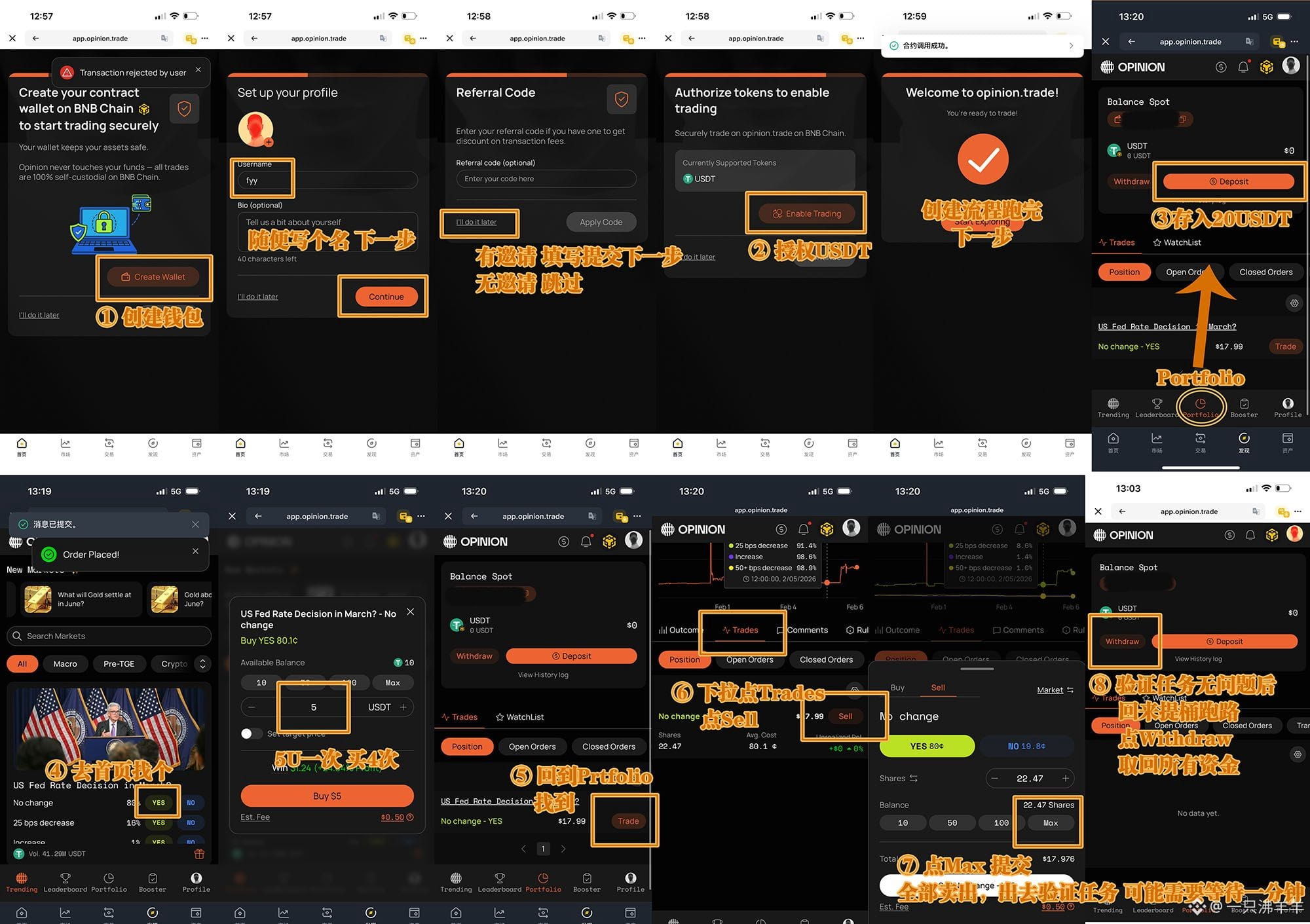
Task: Open Profile from the Order Placed screen nav
Action: 196,882
